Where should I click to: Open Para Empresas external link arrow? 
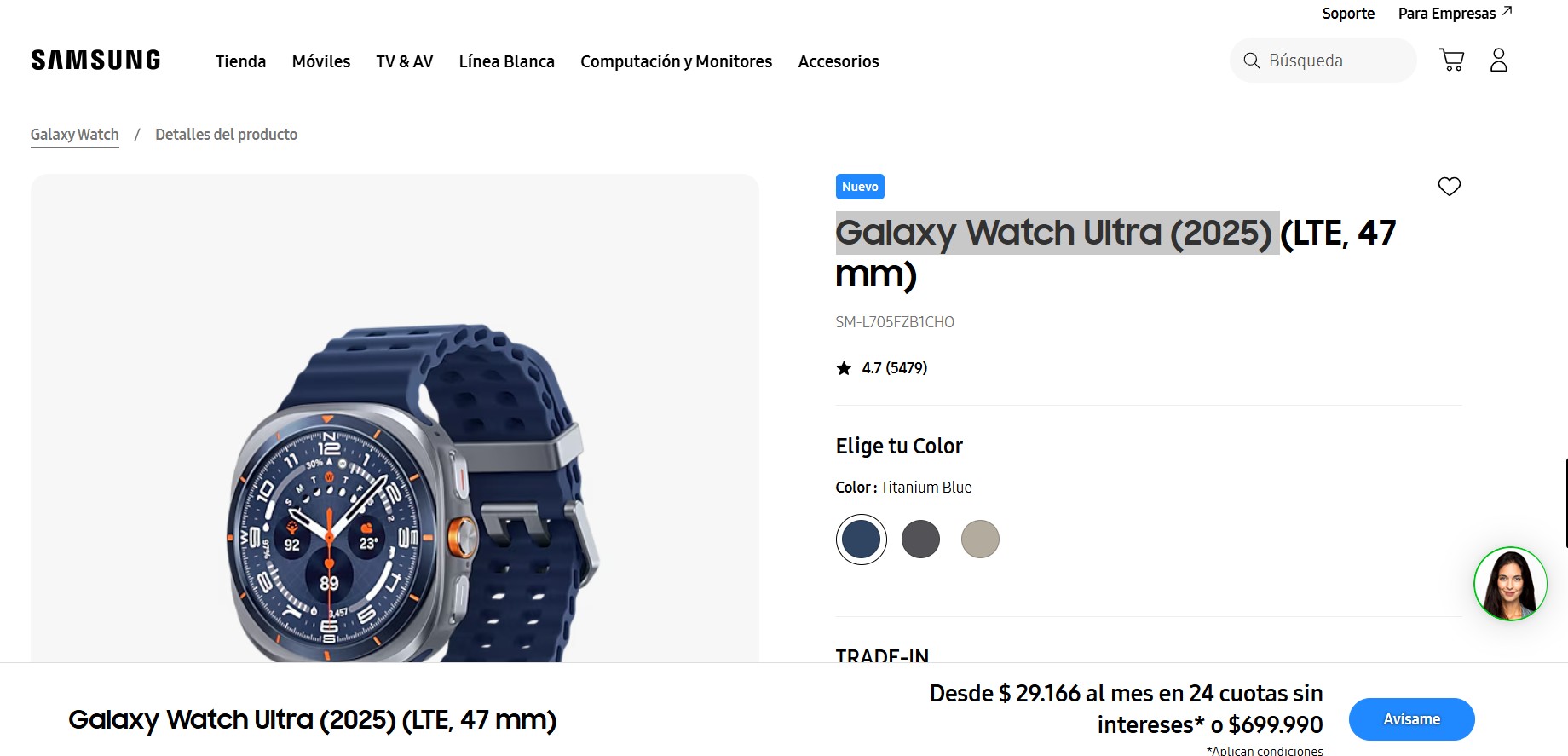(1507, 11)
